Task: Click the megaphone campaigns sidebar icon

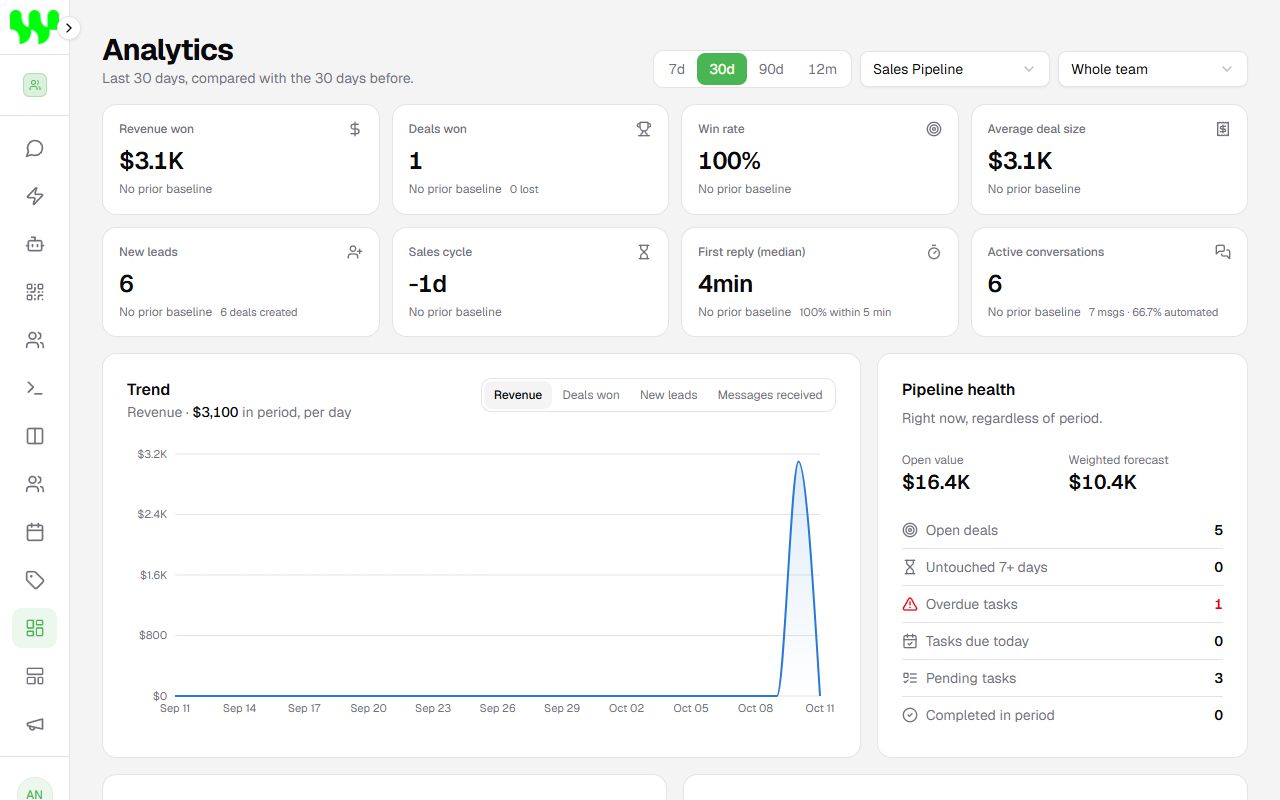Action: click(x=35, y=724)
